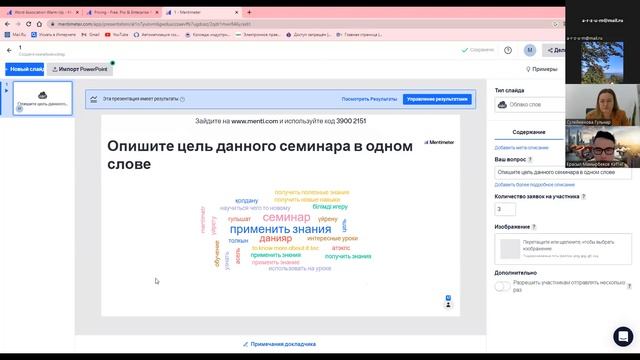Switch to the 'Содержание' tab
Screen dimensions: 640x360
(529, 132)
